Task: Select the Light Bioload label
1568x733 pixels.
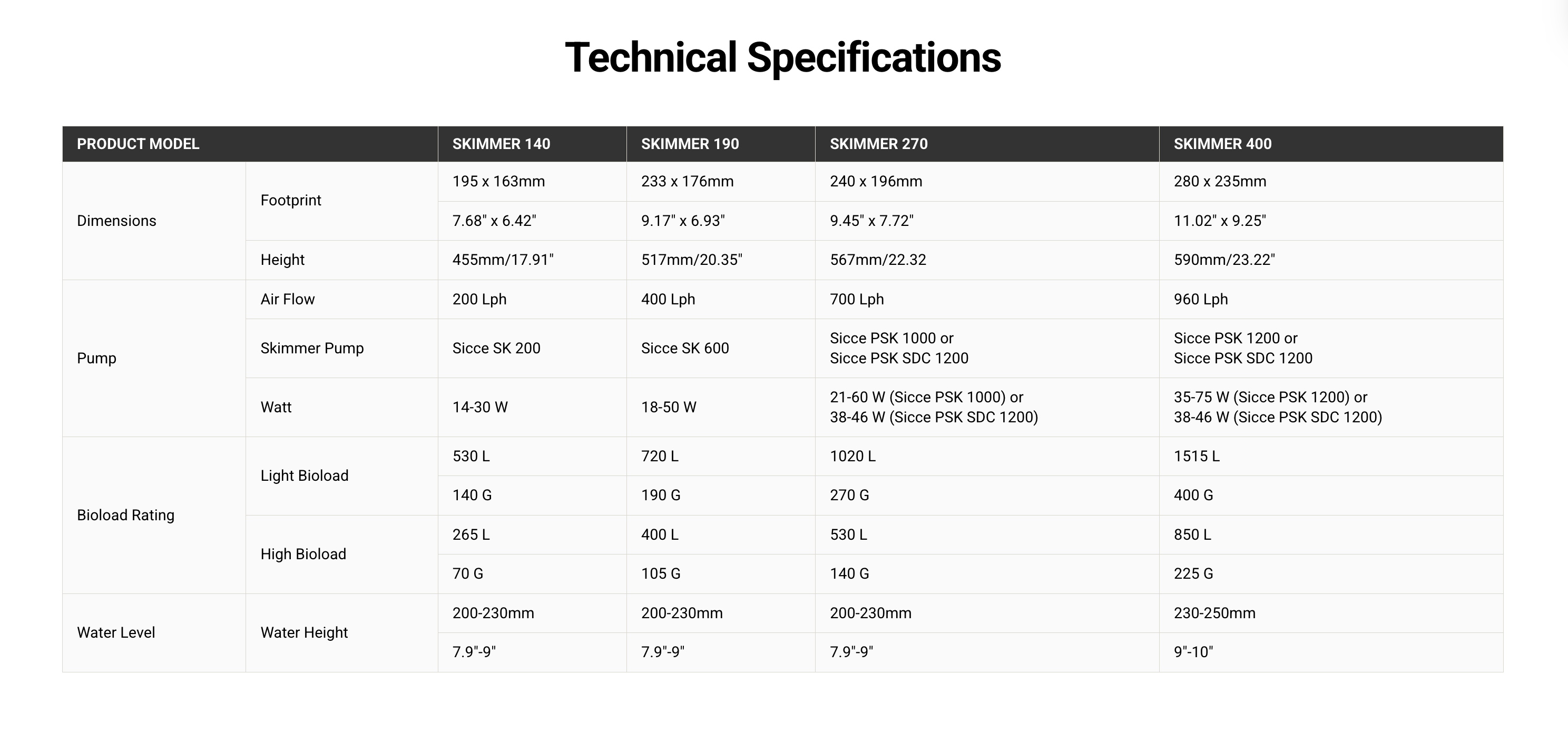Action: click(305, 476)
